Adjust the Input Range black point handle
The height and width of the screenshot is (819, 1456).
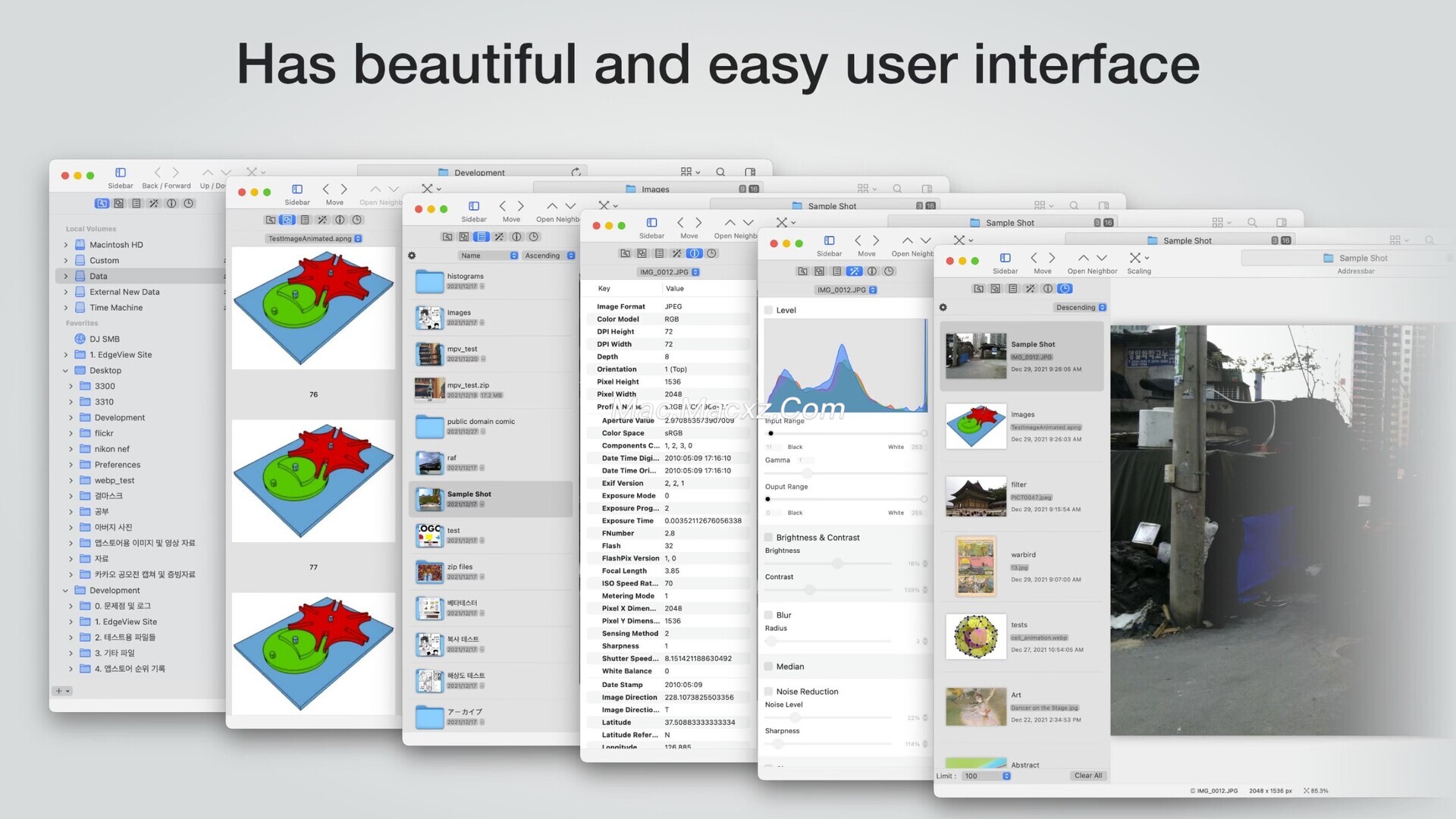click(770, 434)
